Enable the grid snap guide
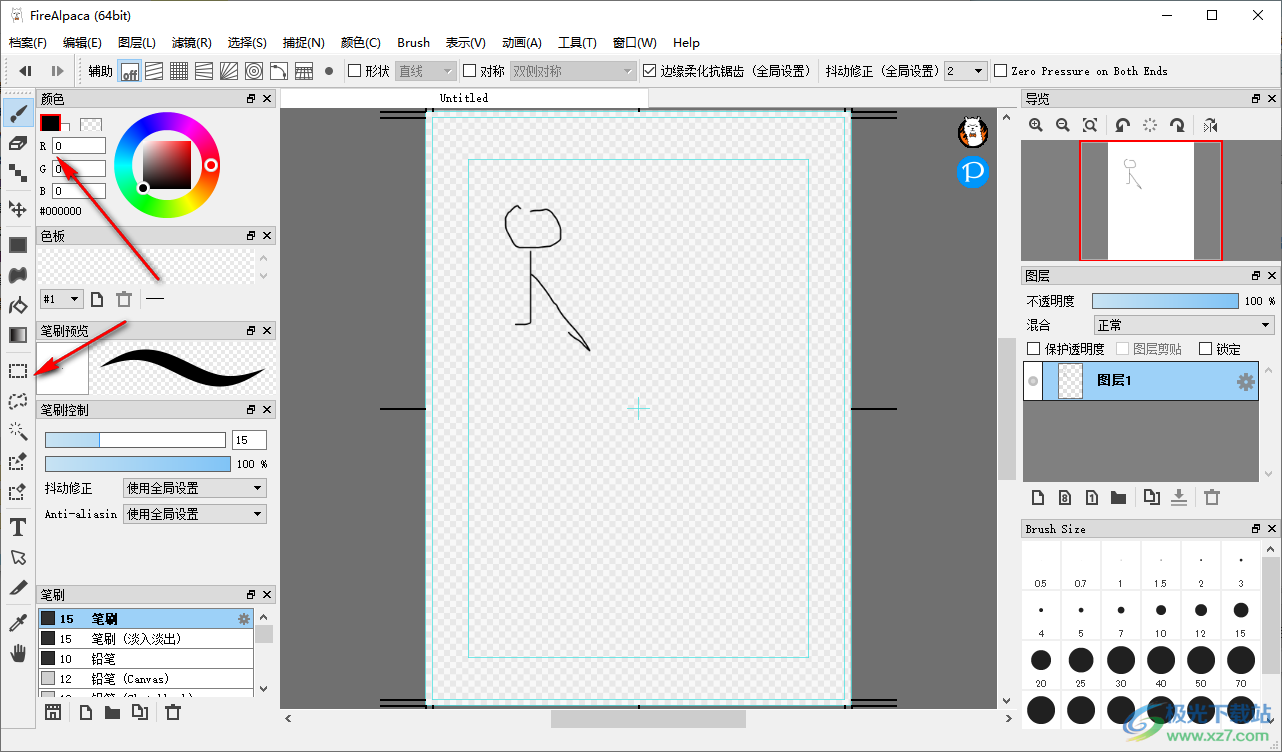This screenshot has height=752, width=1282. pos(179,71)
